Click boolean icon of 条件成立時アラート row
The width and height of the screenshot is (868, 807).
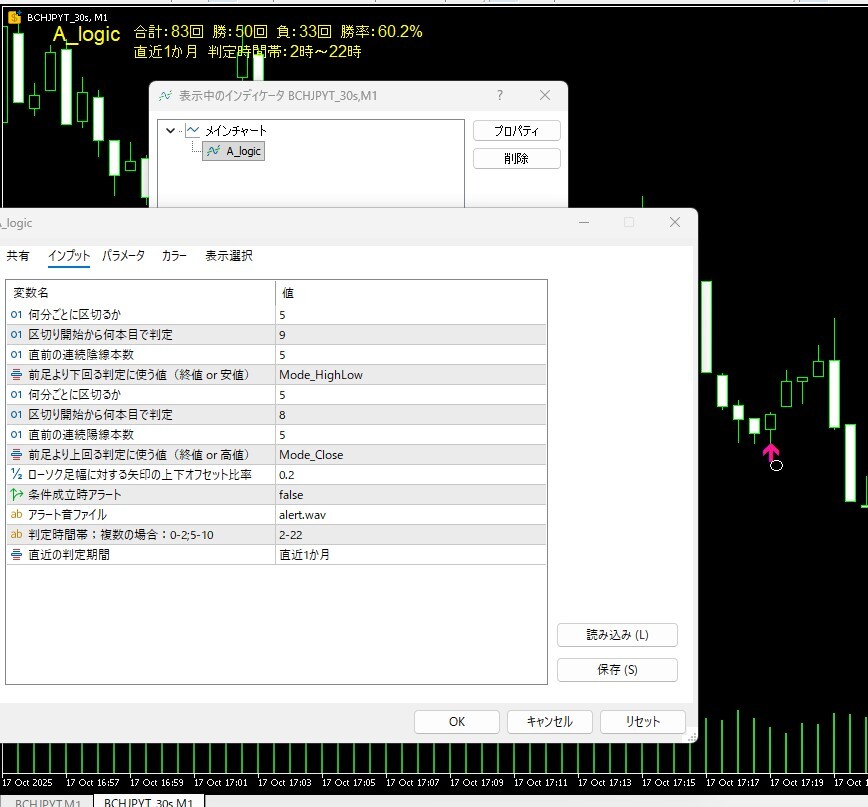point(17,494)
